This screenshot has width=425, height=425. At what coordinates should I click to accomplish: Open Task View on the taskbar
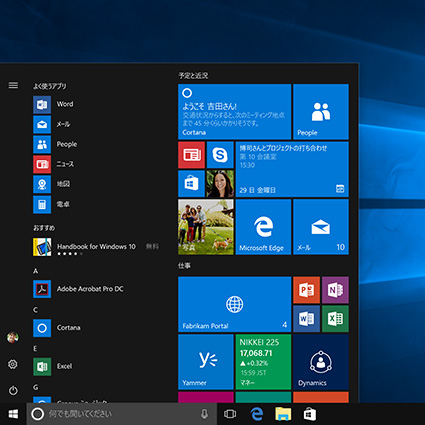click(x=230, y=414)
